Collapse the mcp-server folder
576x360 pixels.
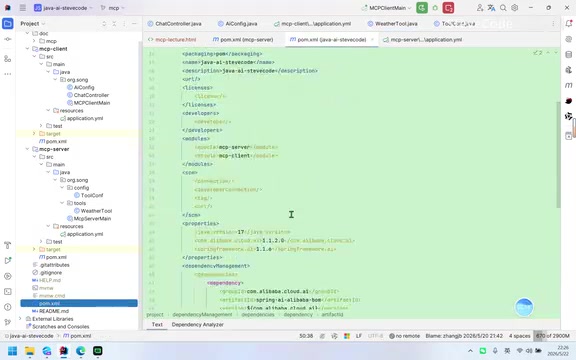tap(27, 149)
